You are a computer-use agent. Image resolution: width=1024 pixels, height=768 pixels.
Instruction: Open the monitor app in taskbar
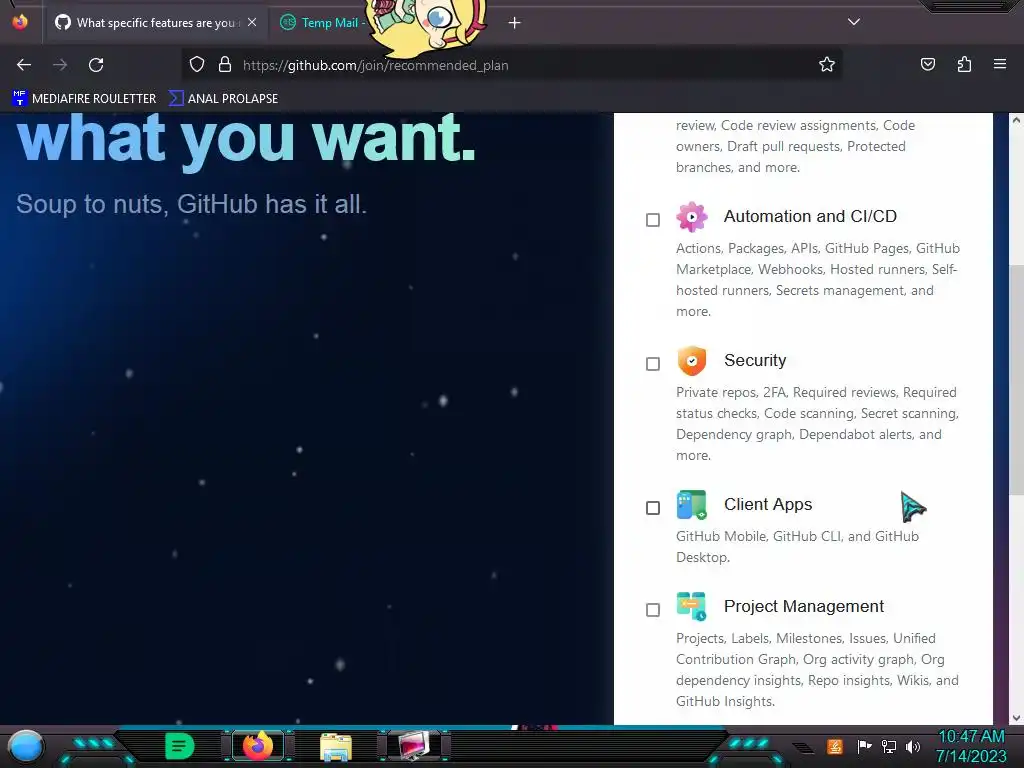(413, 746)
